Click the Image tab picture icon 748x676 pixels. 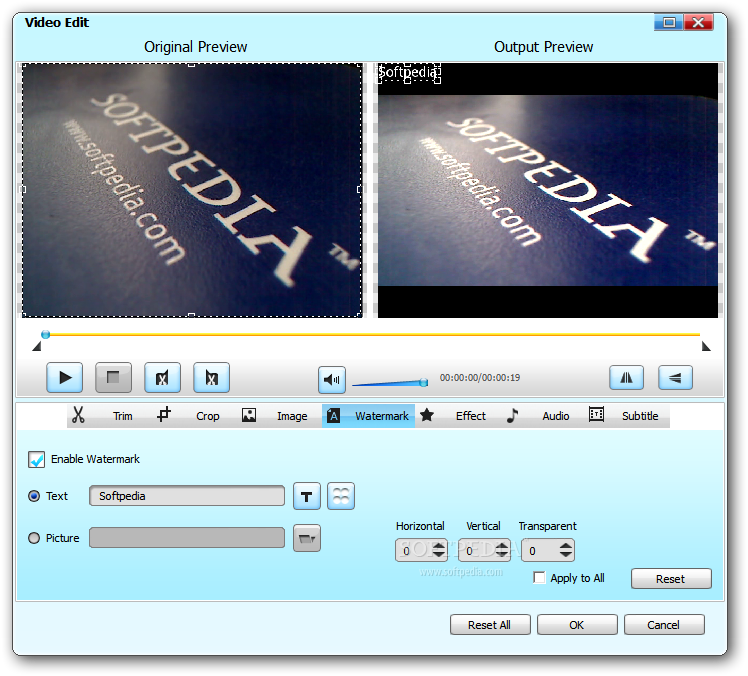[249, 415]
